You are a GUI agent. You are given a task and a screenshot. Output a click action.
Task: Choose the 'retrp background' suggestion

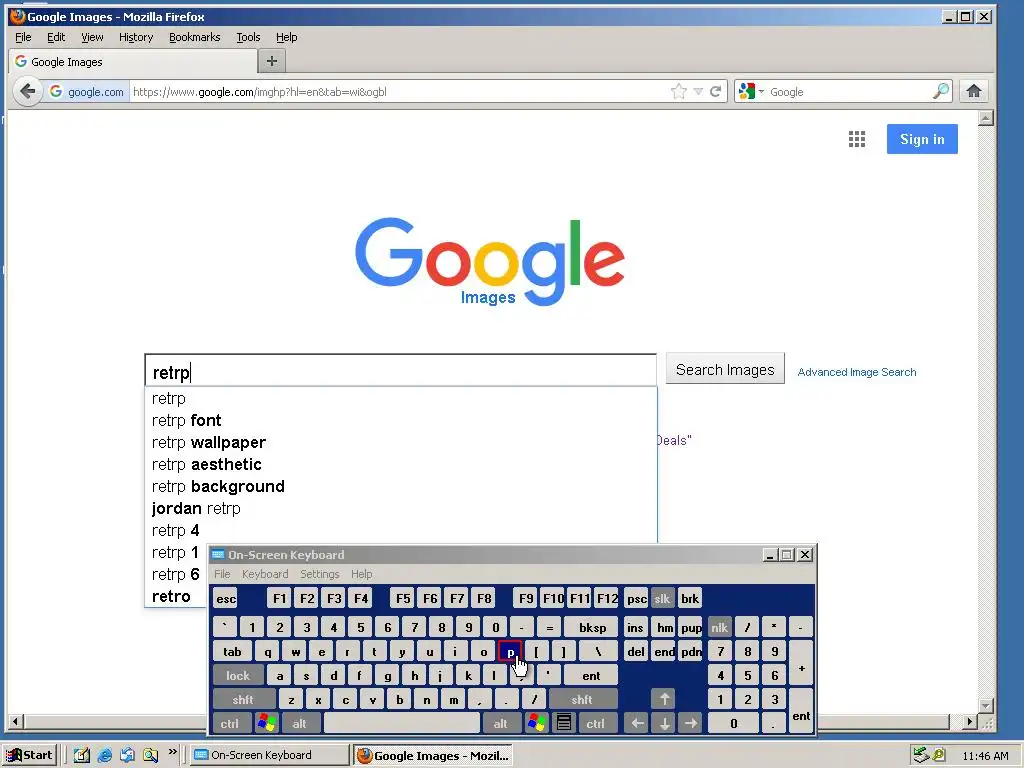(x=400, y=487)
